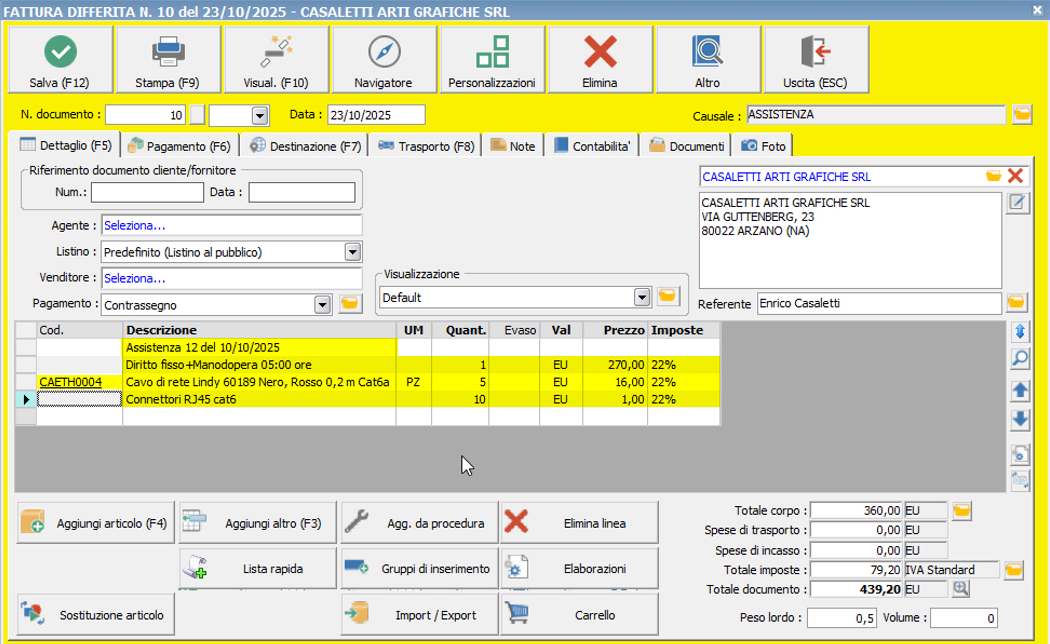Click the Referente input field

coord(877,303)
